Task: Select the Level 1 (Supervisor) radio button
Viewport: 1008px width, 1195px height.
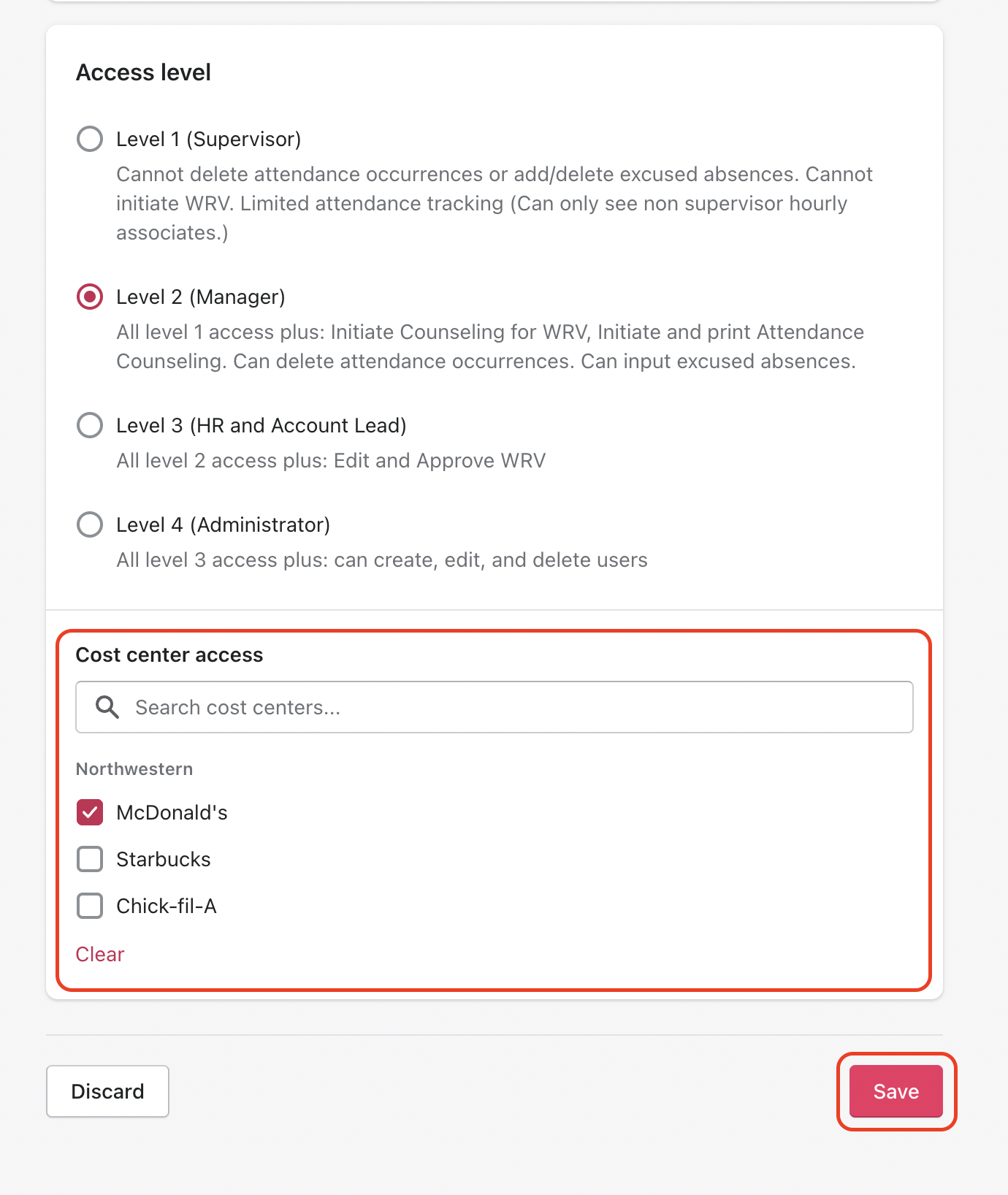Action: point(90,139)
